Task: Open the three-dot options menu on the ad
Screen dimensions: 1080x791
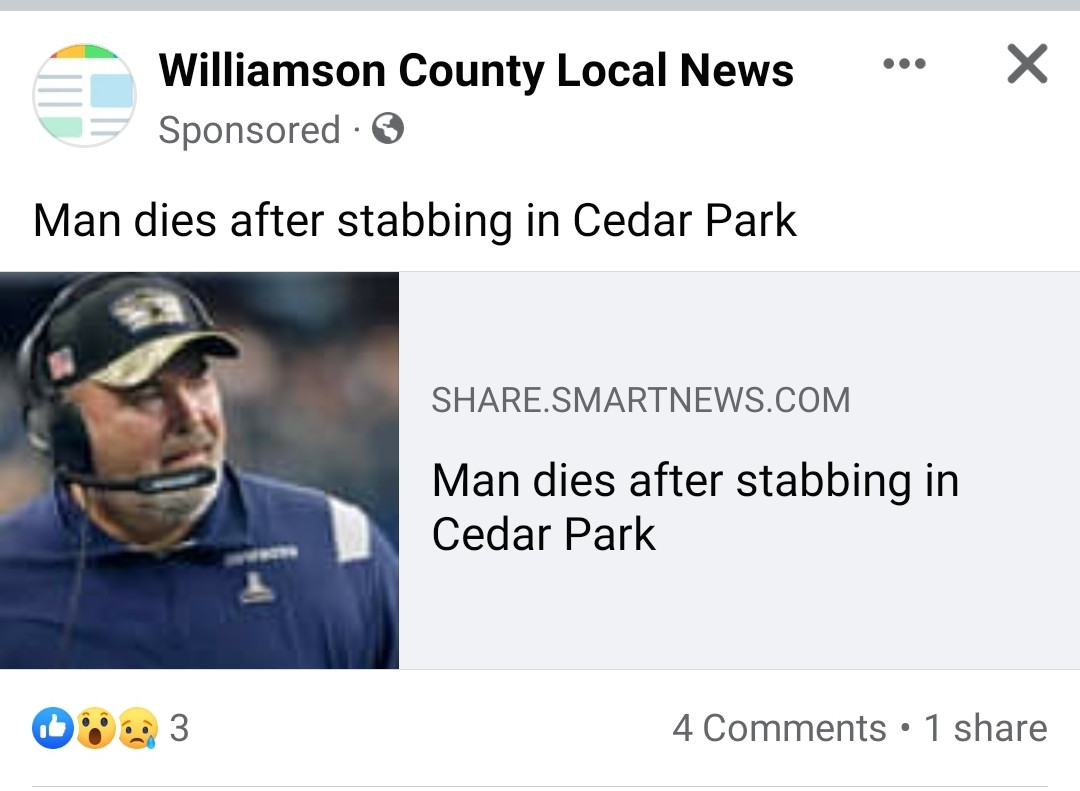Action: [x=905, y=63]
